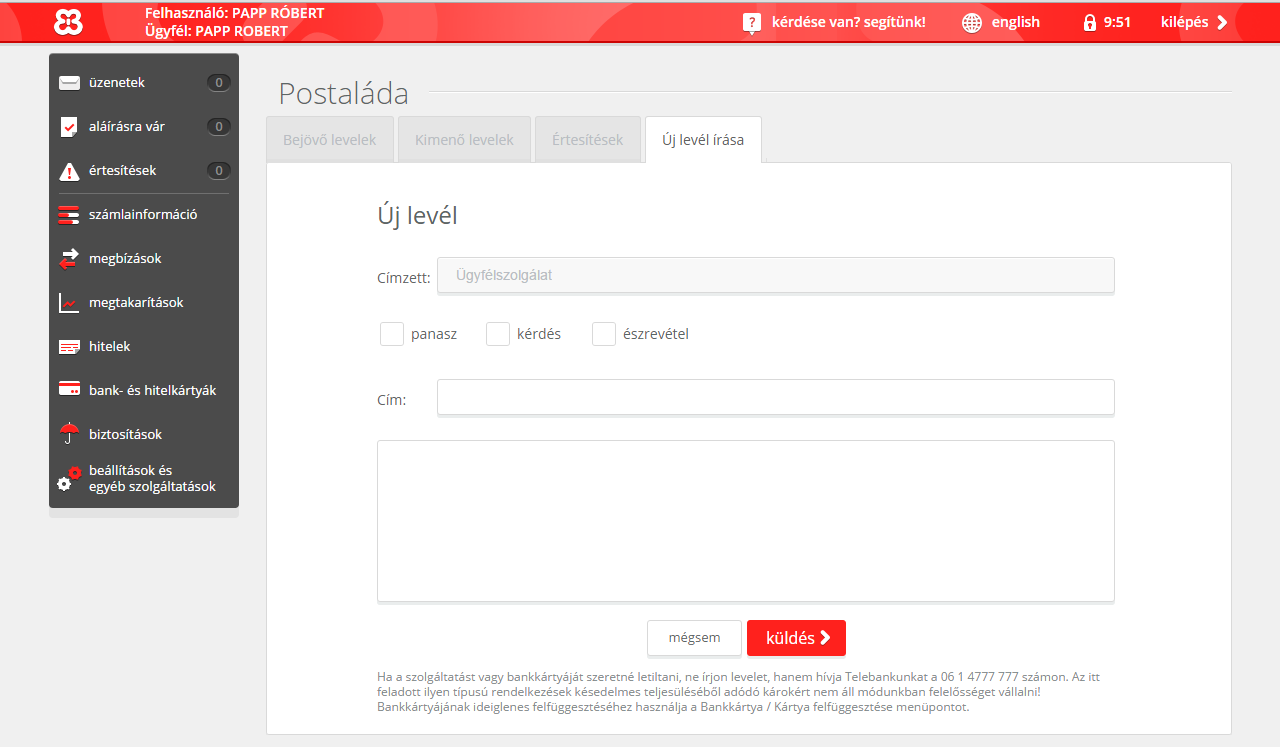Switch language via english link
Screen dimensions: 1280x747
[1016, 22]
